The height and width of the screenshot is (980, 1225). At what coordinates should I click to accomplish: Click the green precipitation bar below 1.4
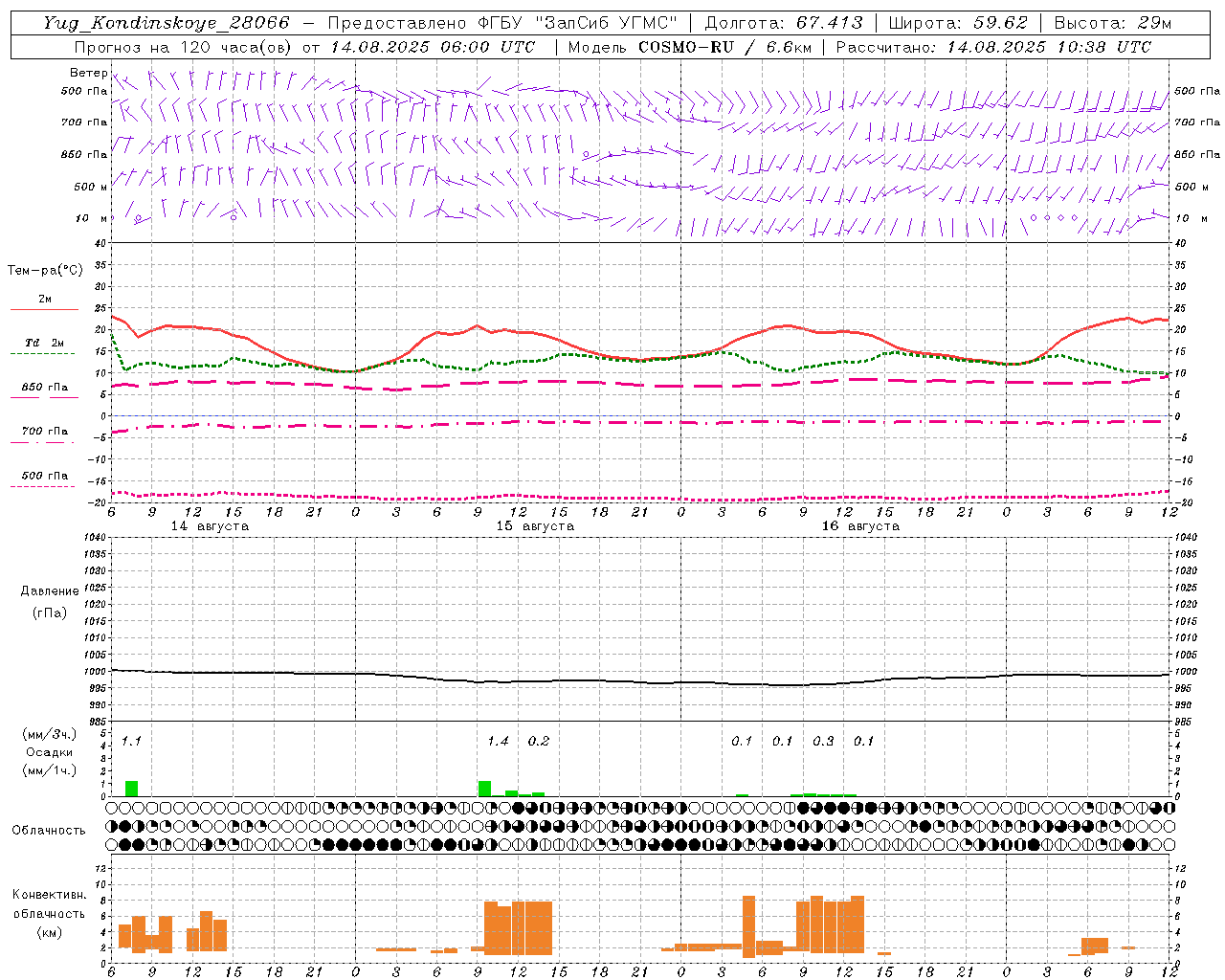point(484,789)
